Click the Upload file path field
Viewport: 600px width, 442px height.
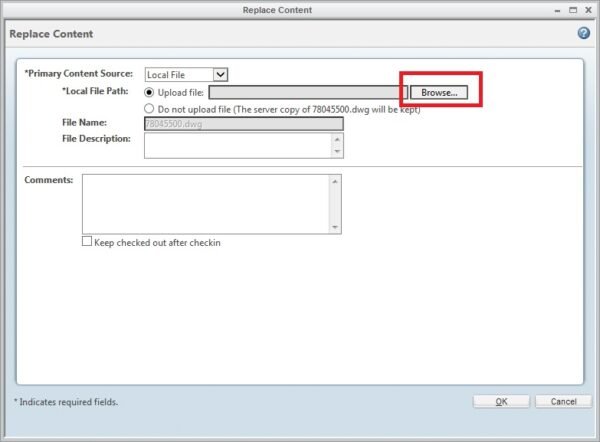(x=308, y=92)
